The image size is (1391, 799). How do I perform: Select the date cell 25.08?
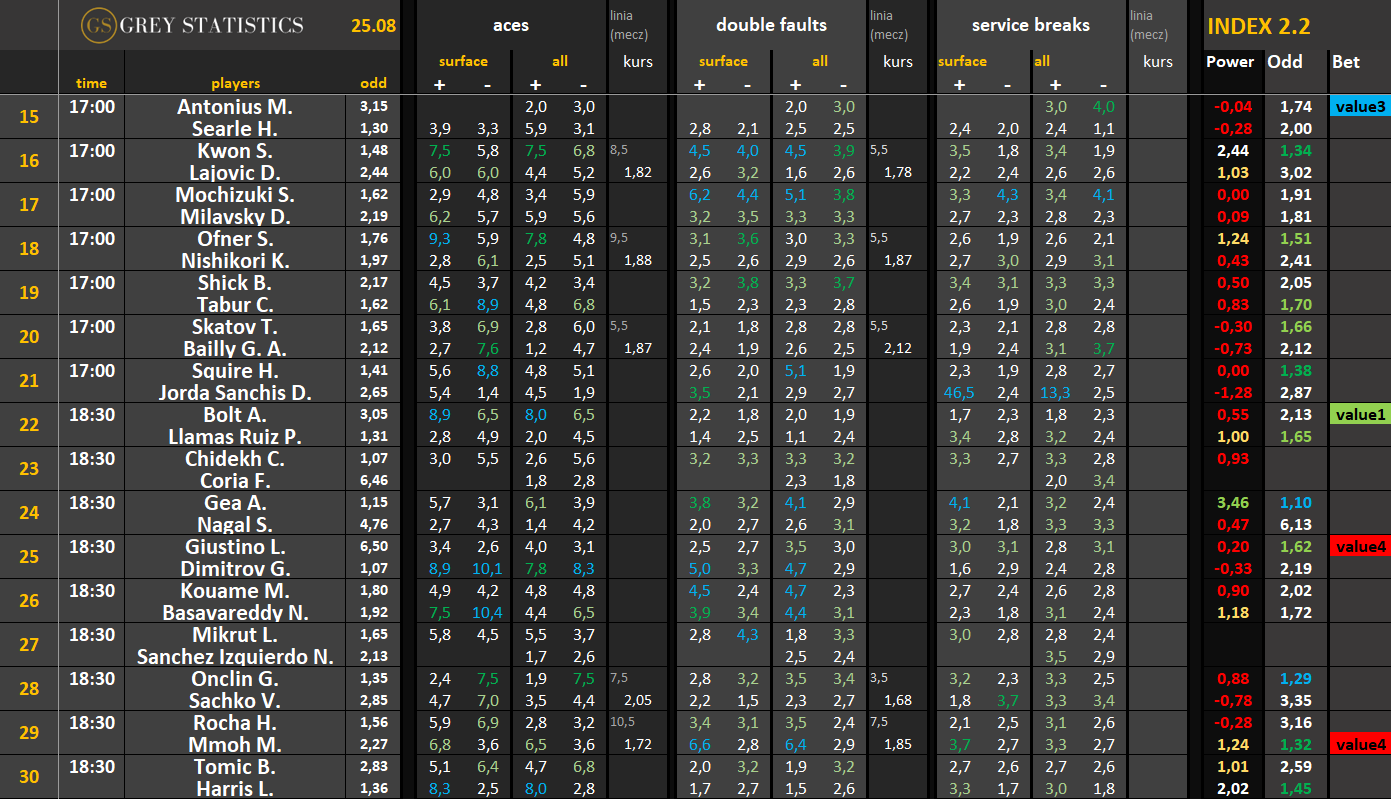pyautogui.click(x=373, y=26)
